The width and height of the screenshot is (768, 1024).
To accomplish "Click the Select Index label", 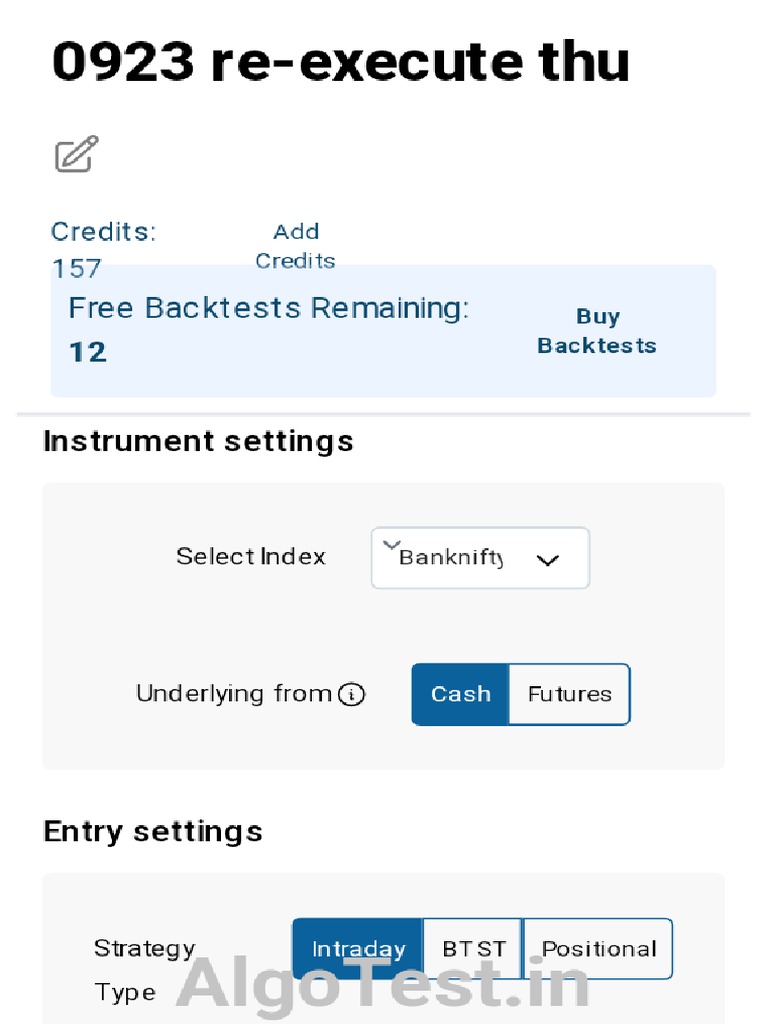I will (x=250, y=557).
